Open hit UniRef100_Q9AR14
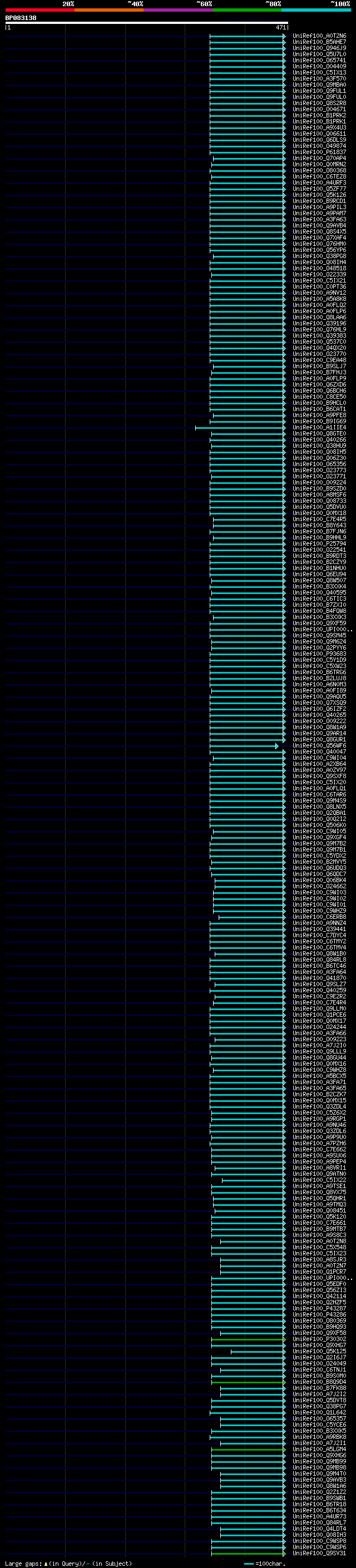The height and width of the screenshot is (1568, 356). pyautogui.click(x=319, y=734)
